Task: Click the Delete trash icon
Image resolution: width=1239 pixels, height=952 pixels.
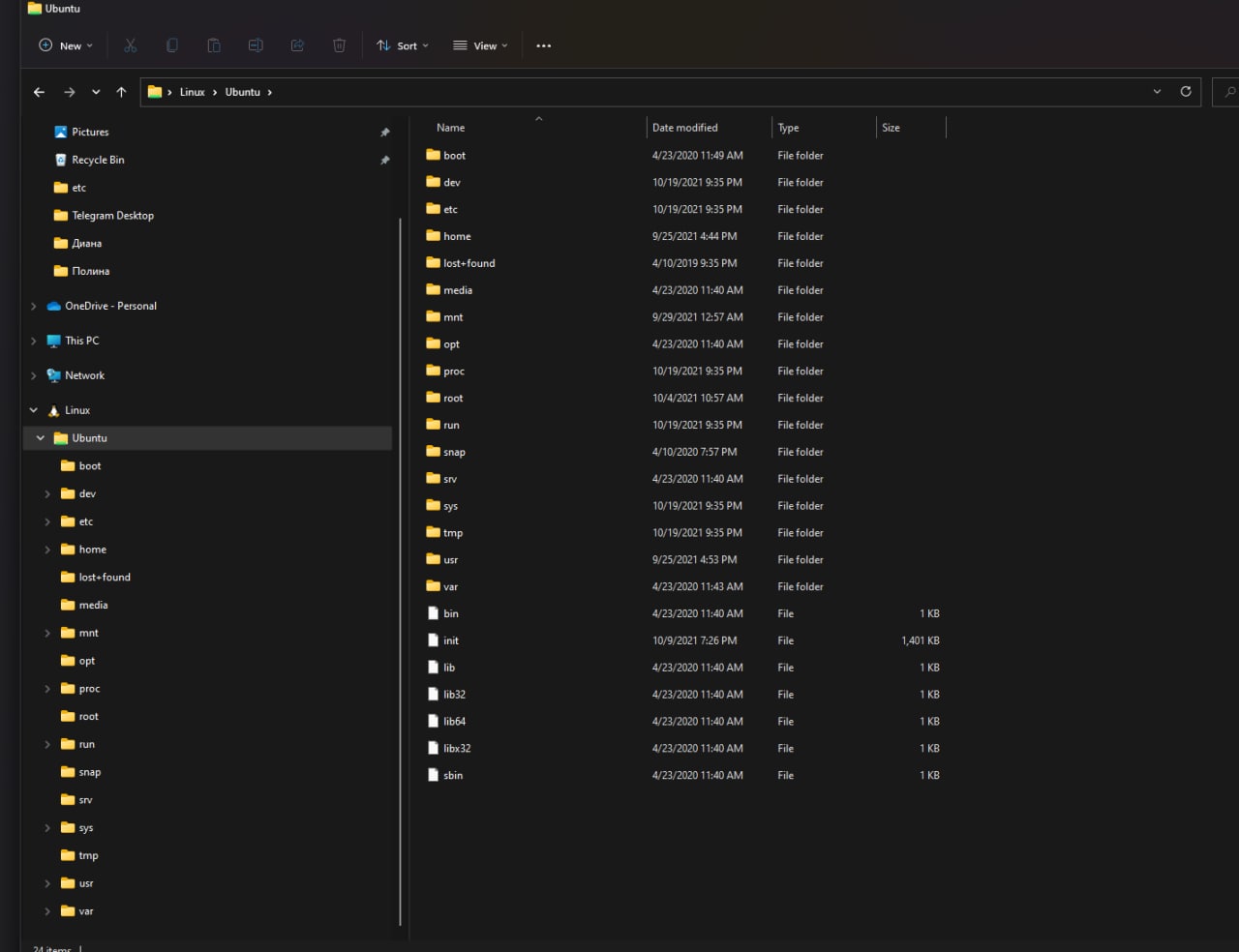Action: pyautogui.click(x=339, y=45)
